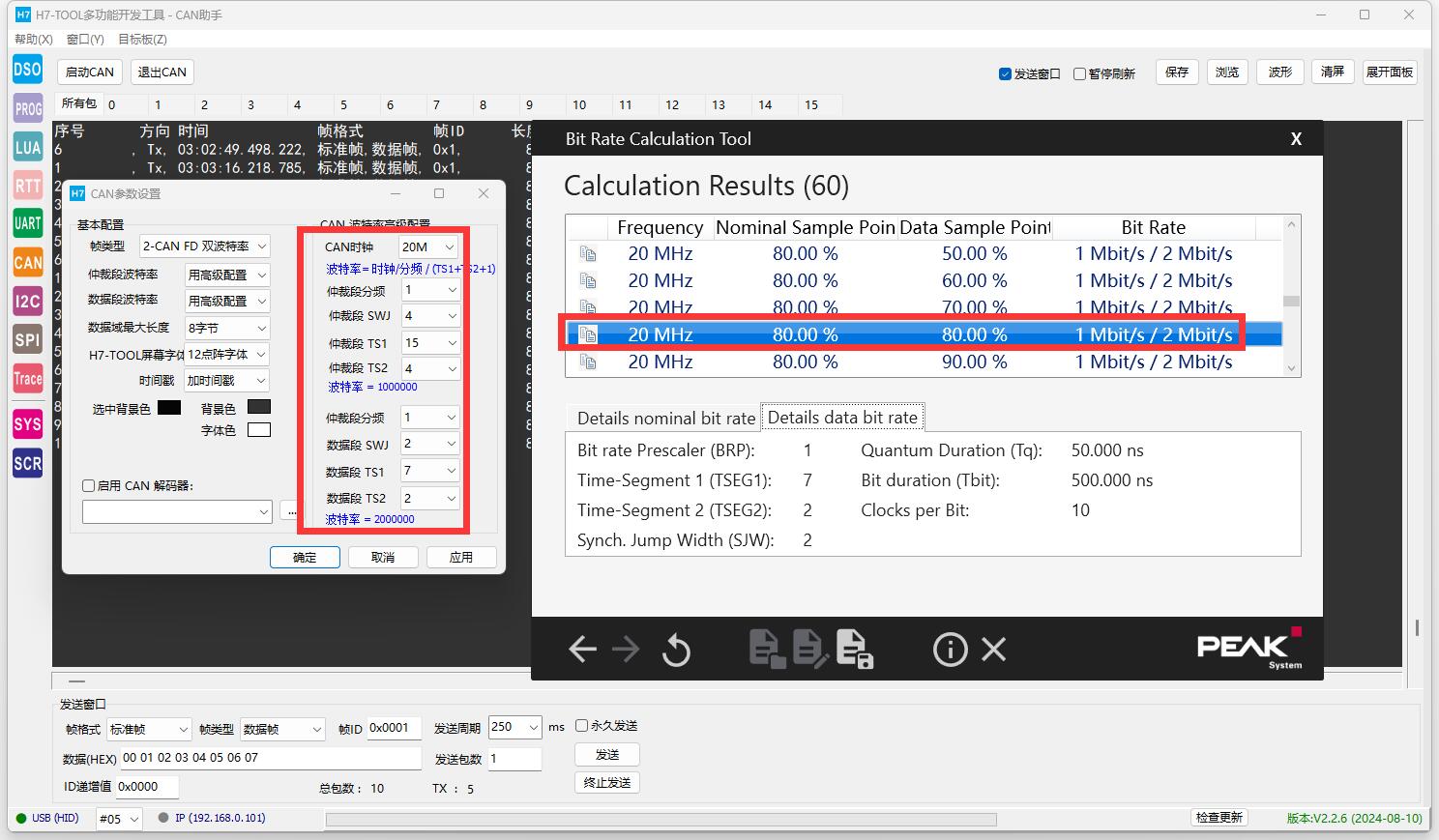The width and height of the screenshot is (1439, 840).
Task: Open the #05 device dropdown in status bar
Action: pos(119,819)
